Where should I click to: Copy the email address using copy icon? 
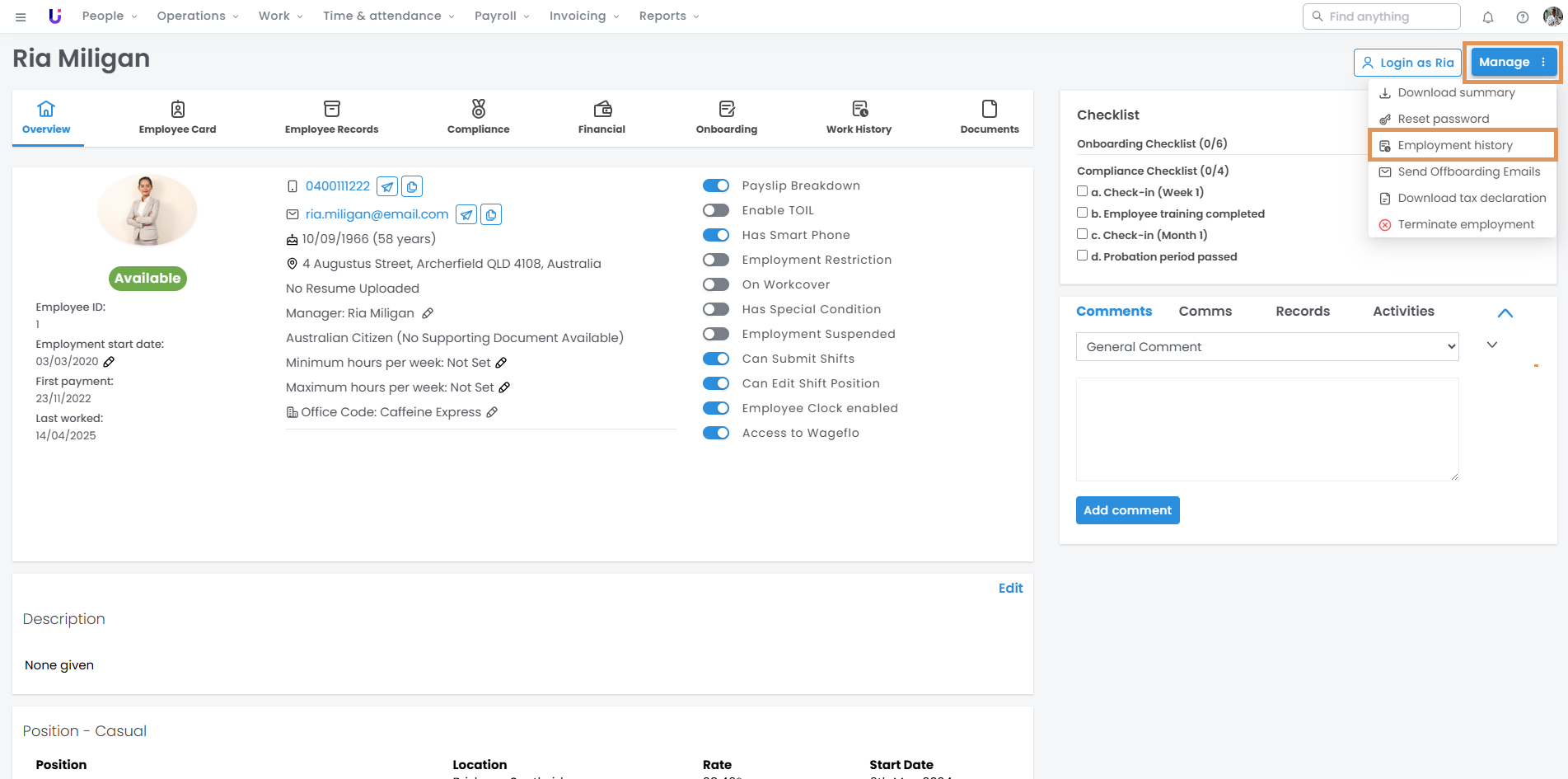[491, 215]
